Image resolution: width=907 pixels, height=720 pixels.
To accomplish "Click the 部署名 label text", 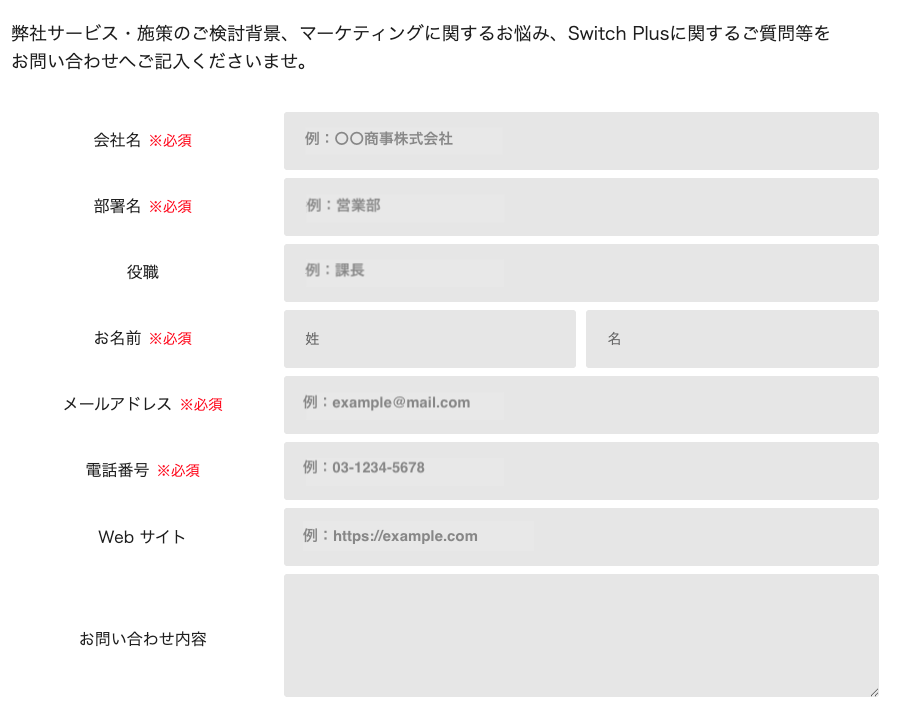I will [117, 206].
